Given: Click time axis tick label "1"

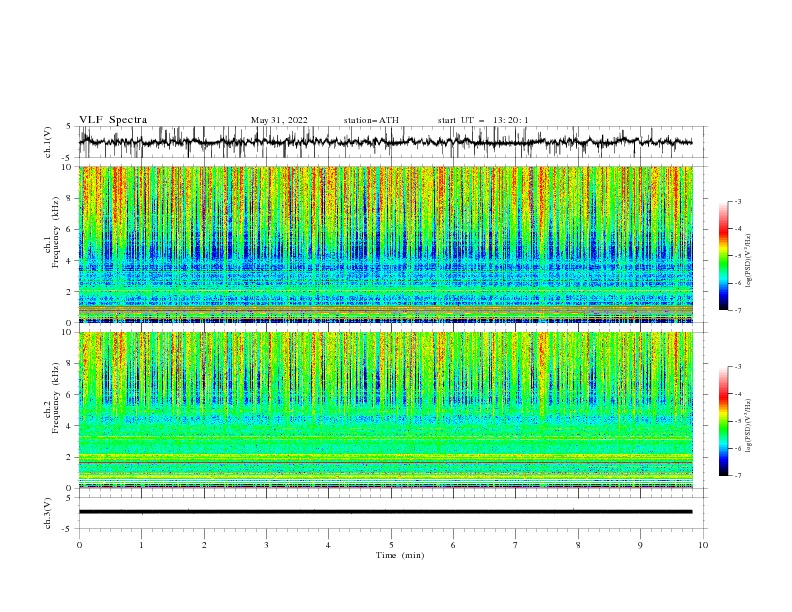Looking at the screenshot, I should pos(141,545).
